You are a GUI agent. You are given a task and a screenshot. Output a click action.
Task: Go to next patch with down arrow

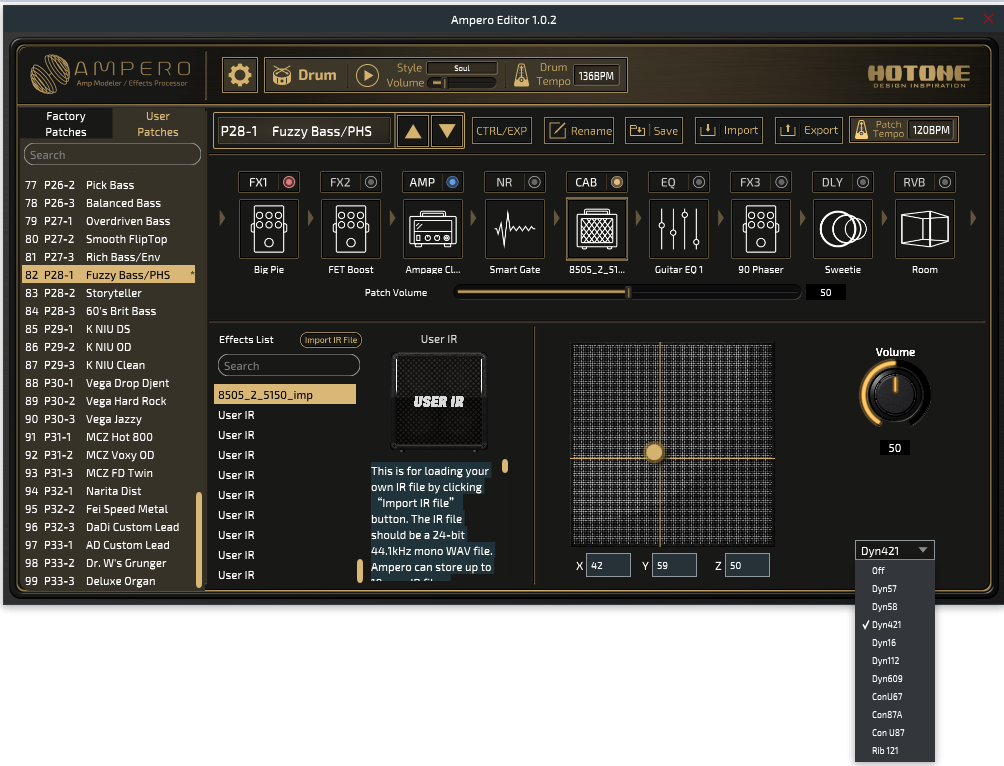447,131
